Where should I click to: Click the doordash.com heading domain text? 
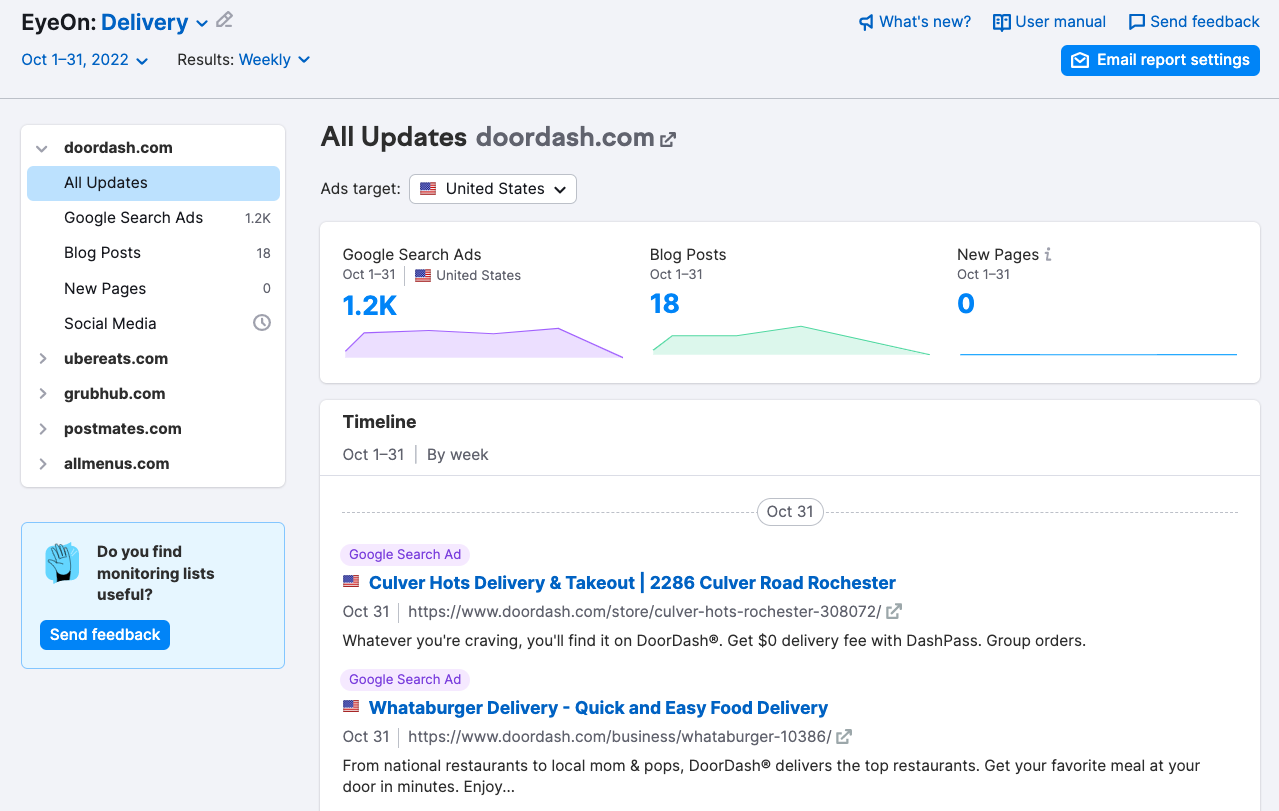point(565,138)
